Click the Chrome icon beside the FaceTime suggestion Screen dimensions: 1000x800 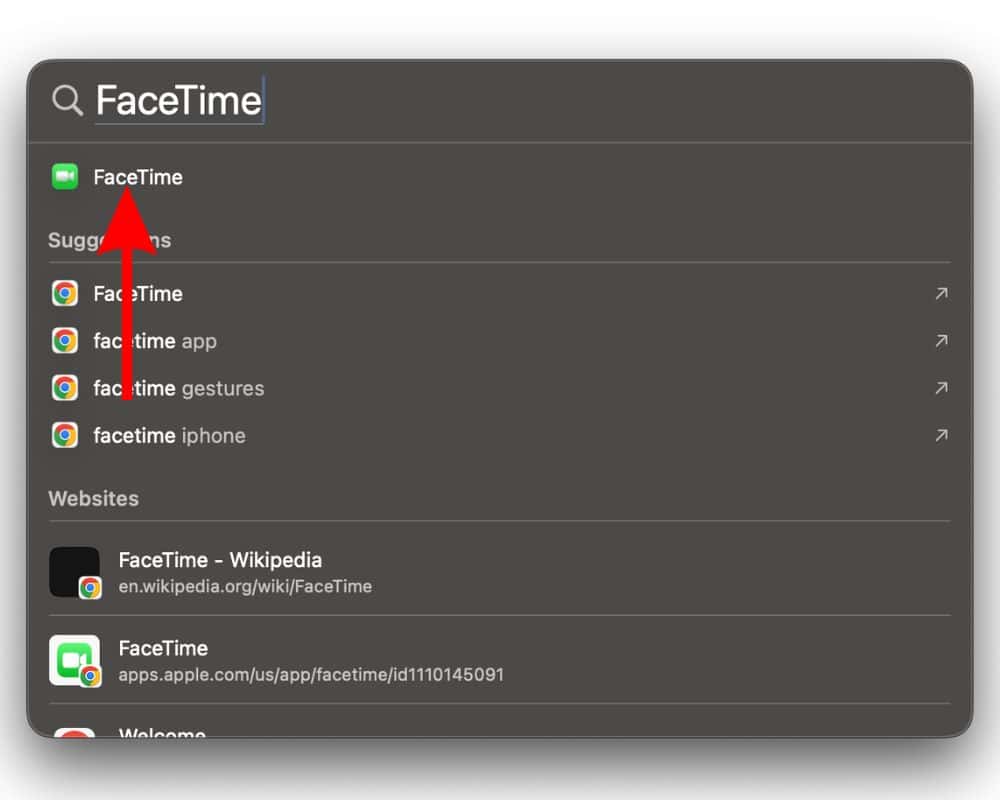(65, 293)
